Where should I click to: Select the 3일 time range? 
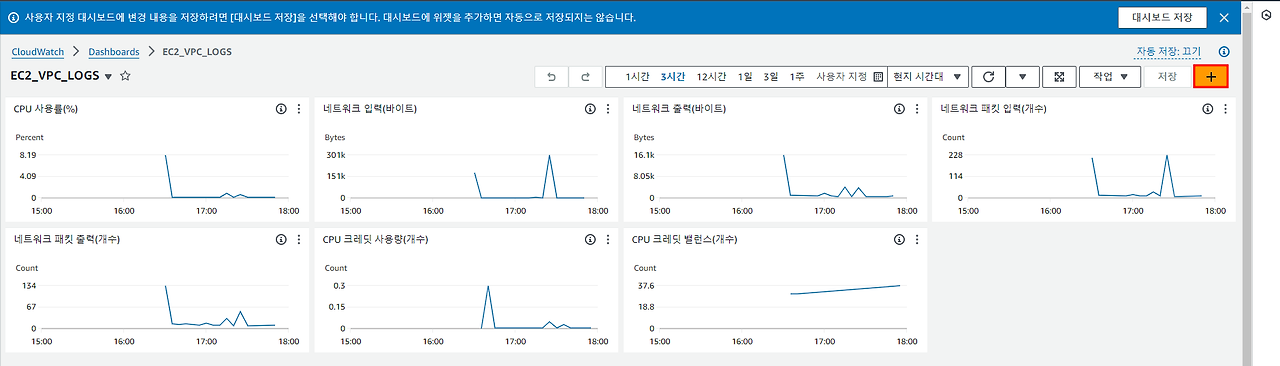pos(770,76)
